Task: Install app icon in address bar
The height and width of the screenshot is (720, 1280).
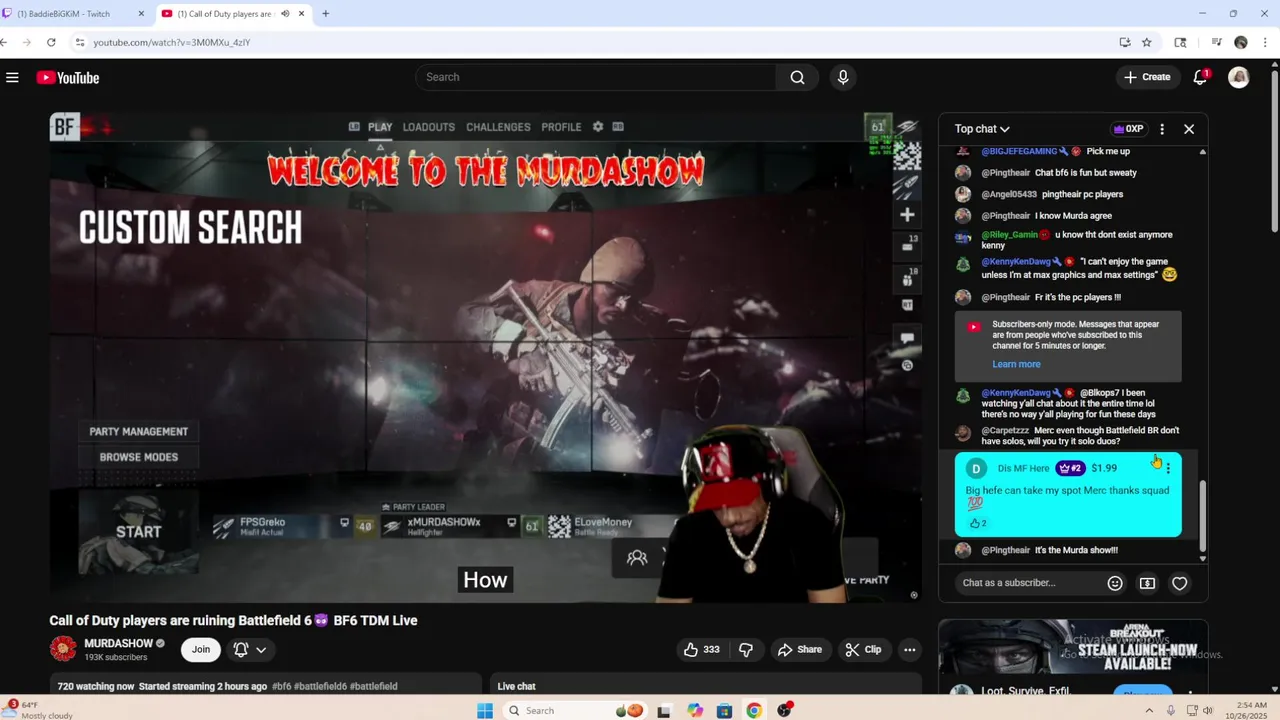Action: [1125, 42]
